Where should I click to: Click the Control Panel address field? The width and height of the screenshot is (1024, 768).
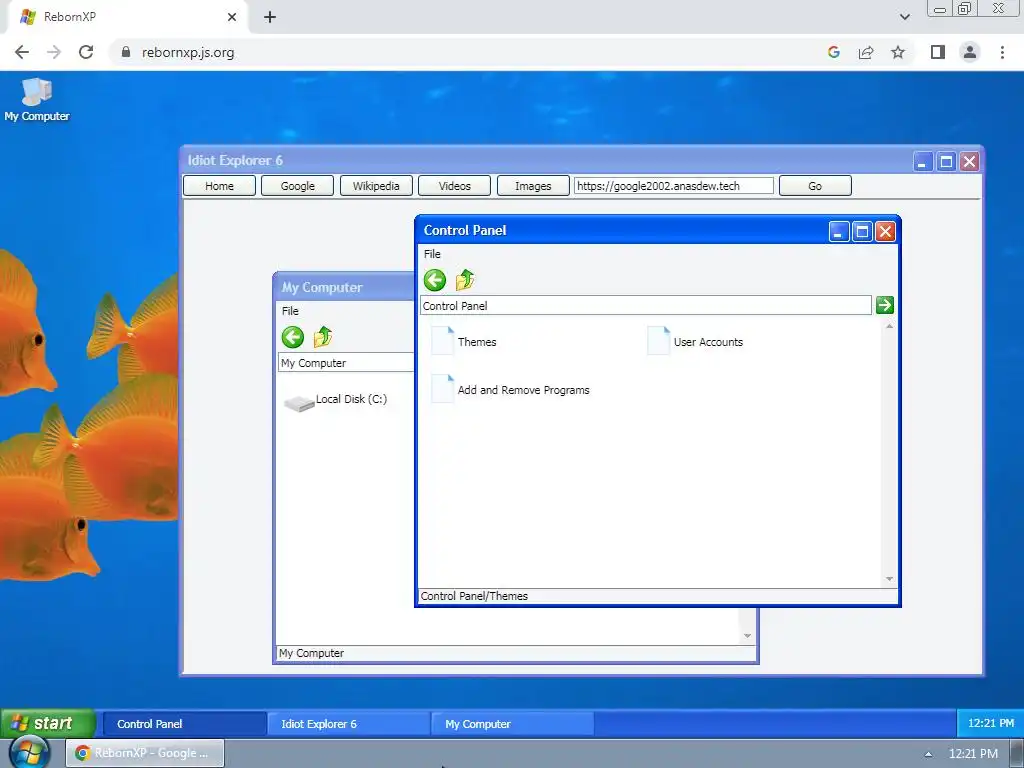(x=646, y=306)
